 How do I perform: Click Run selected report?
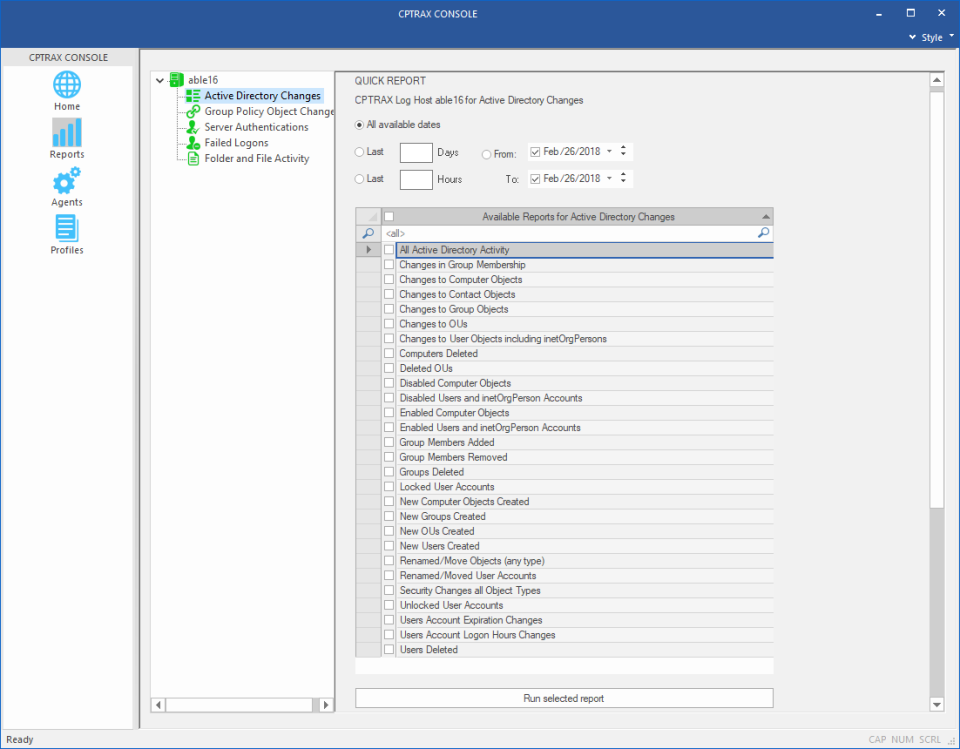click(x=564, y=697)
